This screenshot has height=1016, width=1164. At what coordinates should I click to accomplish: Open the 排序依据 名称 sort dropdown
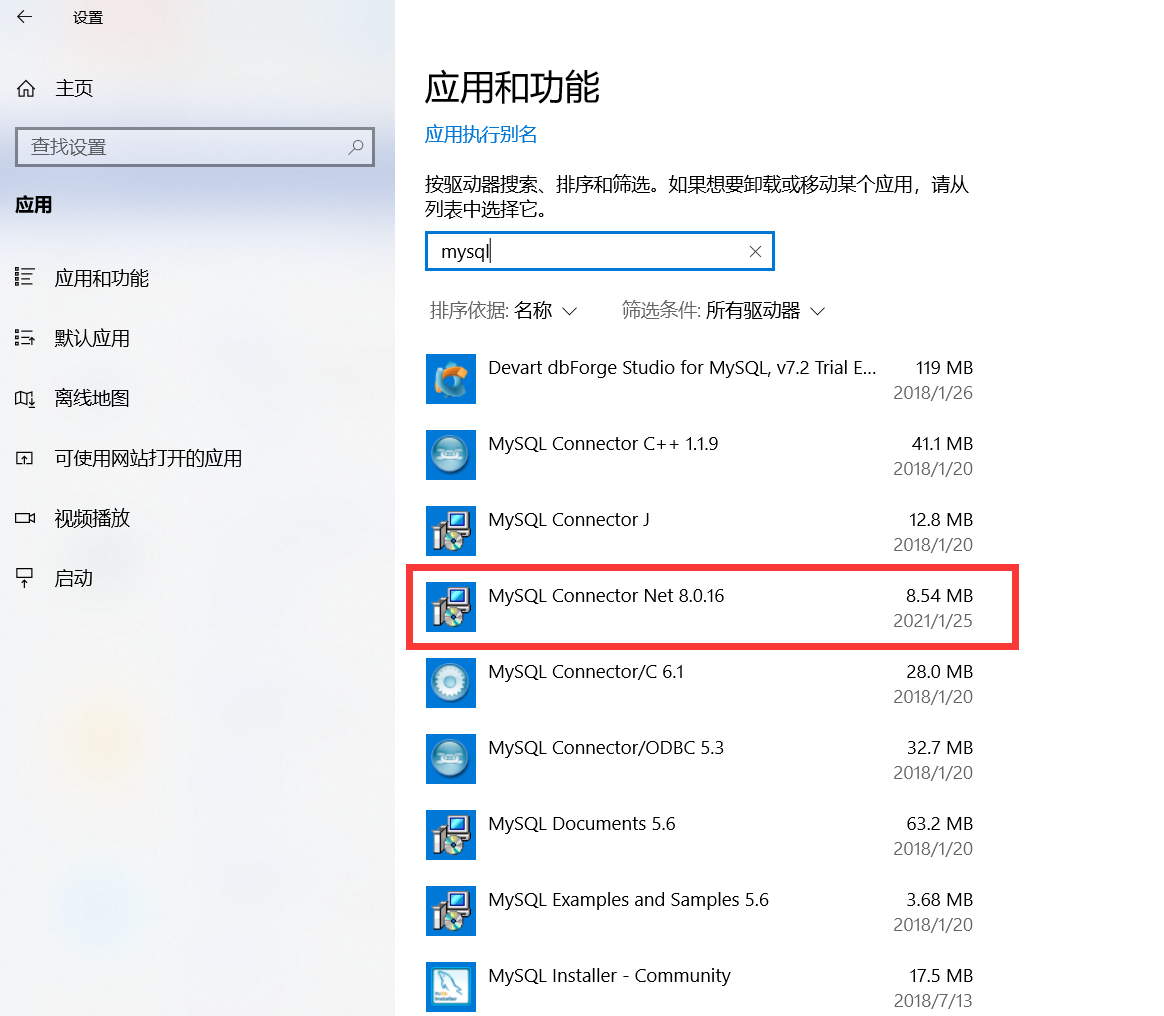point(503,310)
